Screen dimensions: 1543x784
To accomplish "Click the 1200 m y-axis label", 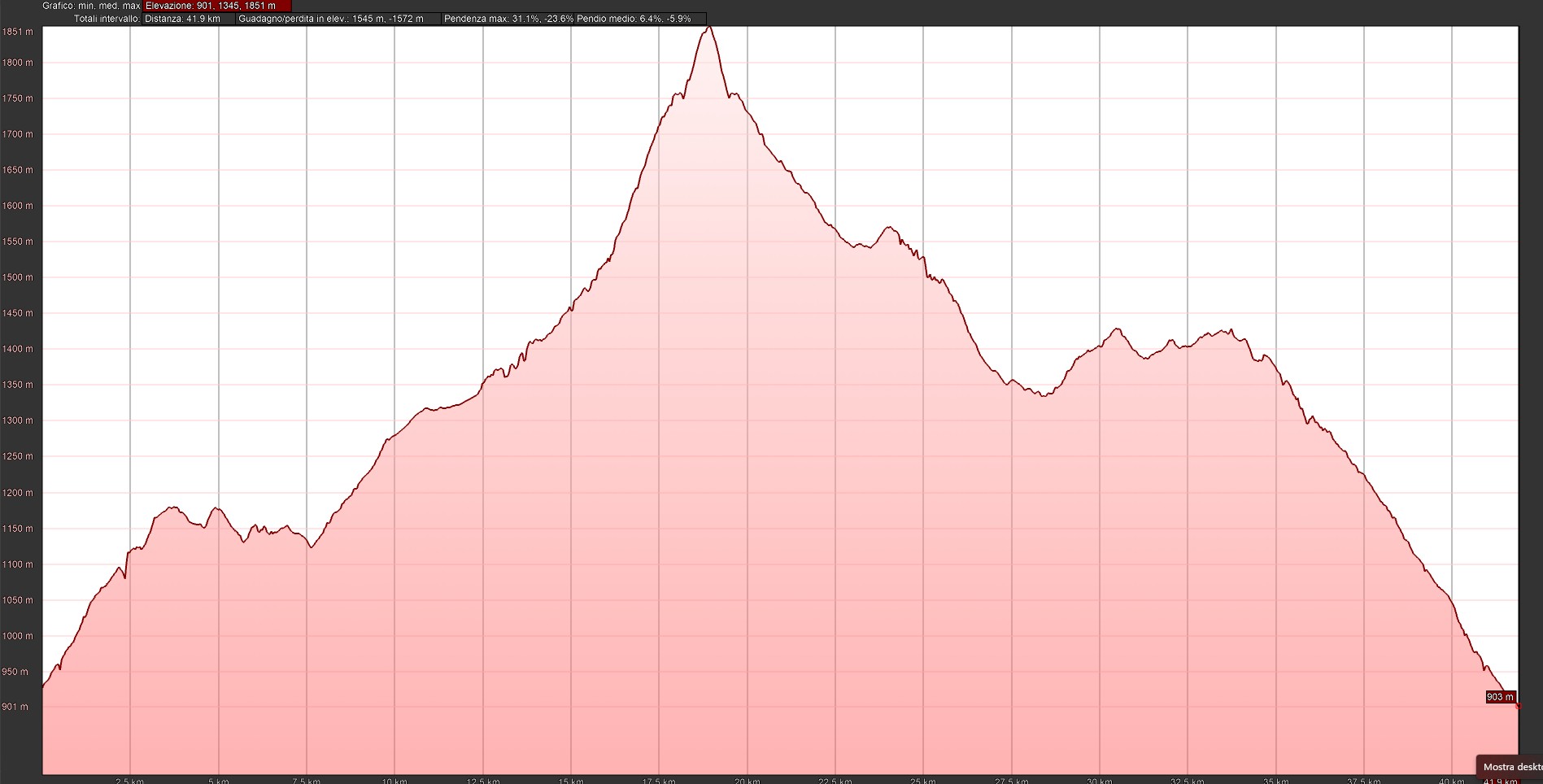I will tap(18, 493).
